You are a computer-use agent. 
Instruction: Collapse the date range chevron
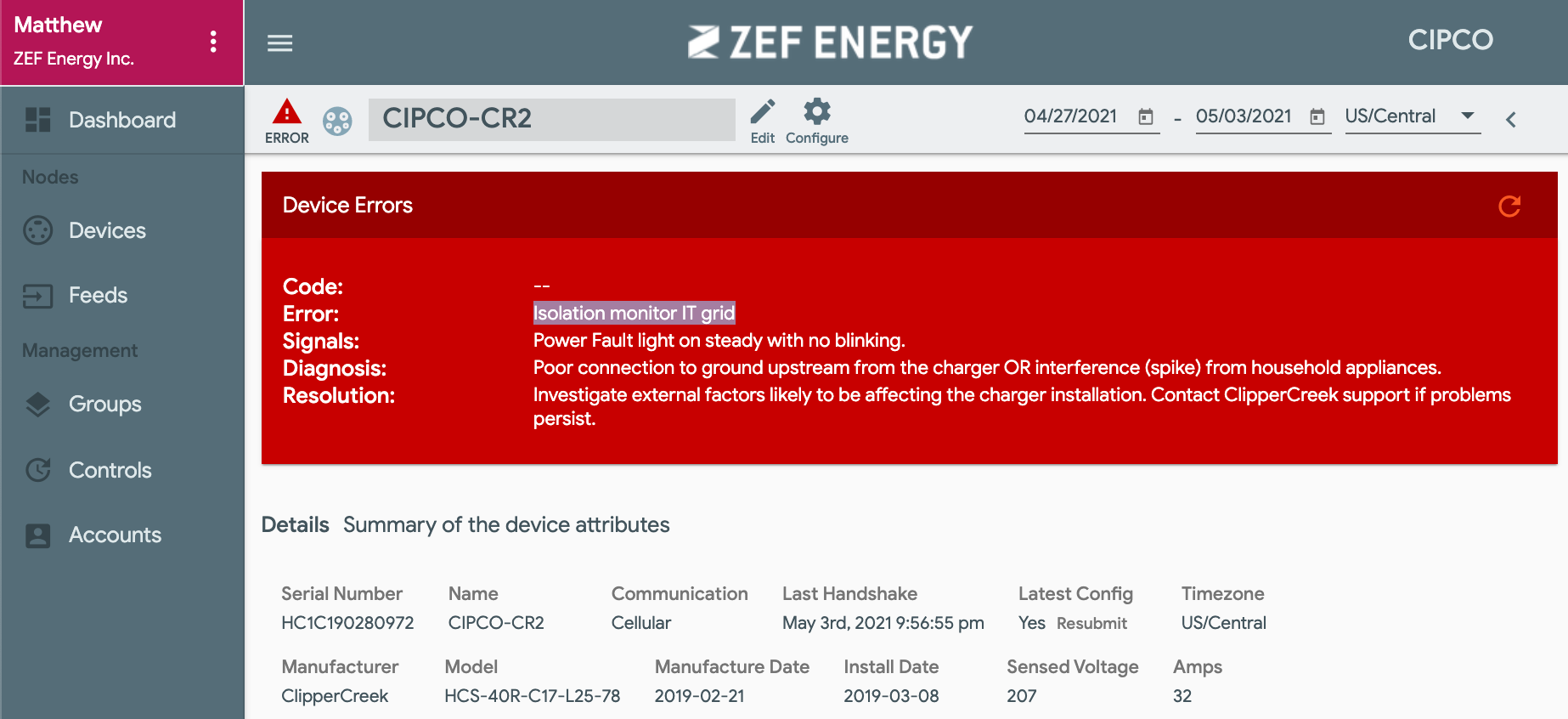click(x=1510, y=120)
